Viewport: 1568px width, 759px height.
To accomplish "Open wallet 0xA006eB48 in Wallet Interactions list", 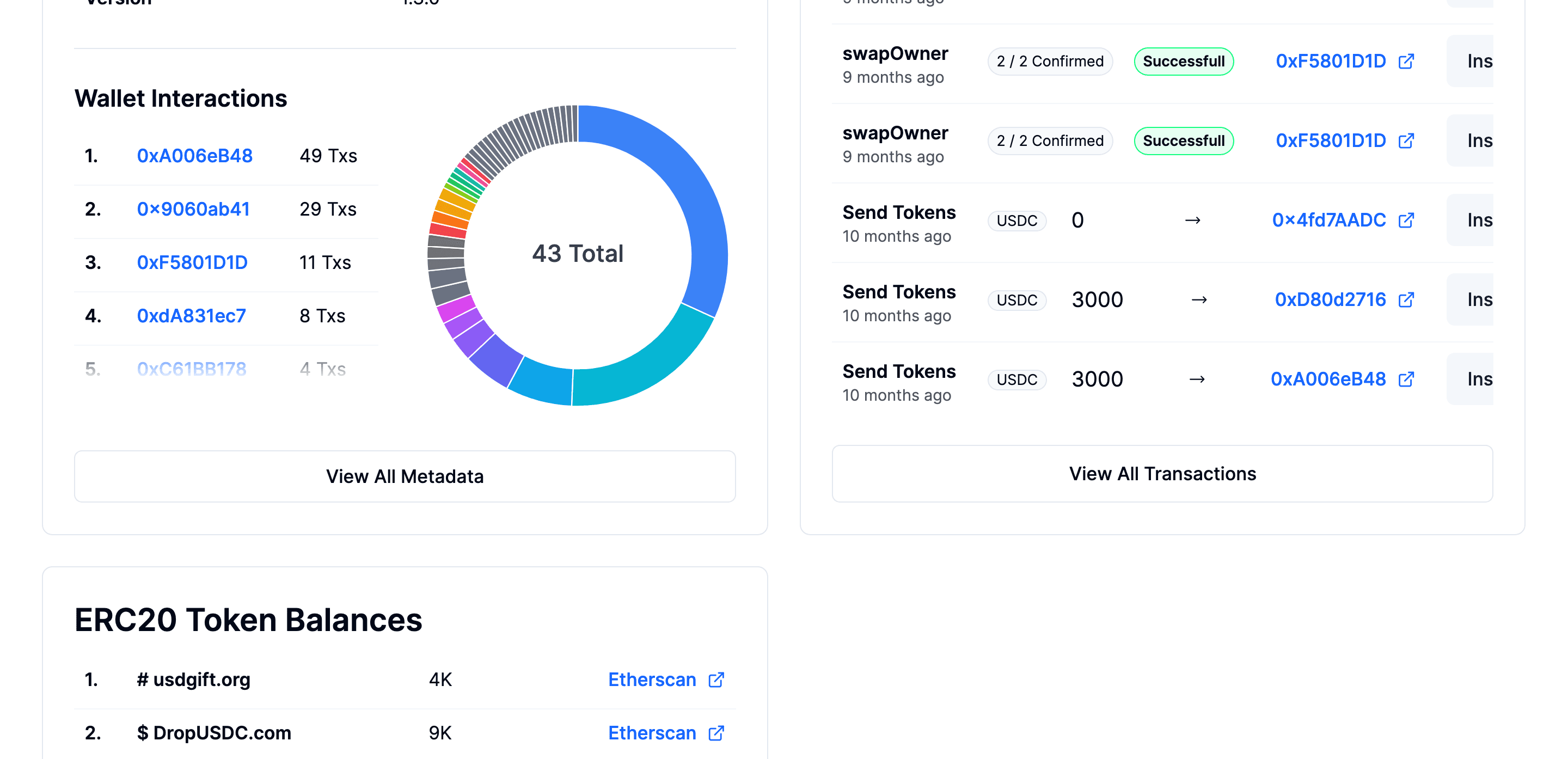I will [x=194, y=156].
